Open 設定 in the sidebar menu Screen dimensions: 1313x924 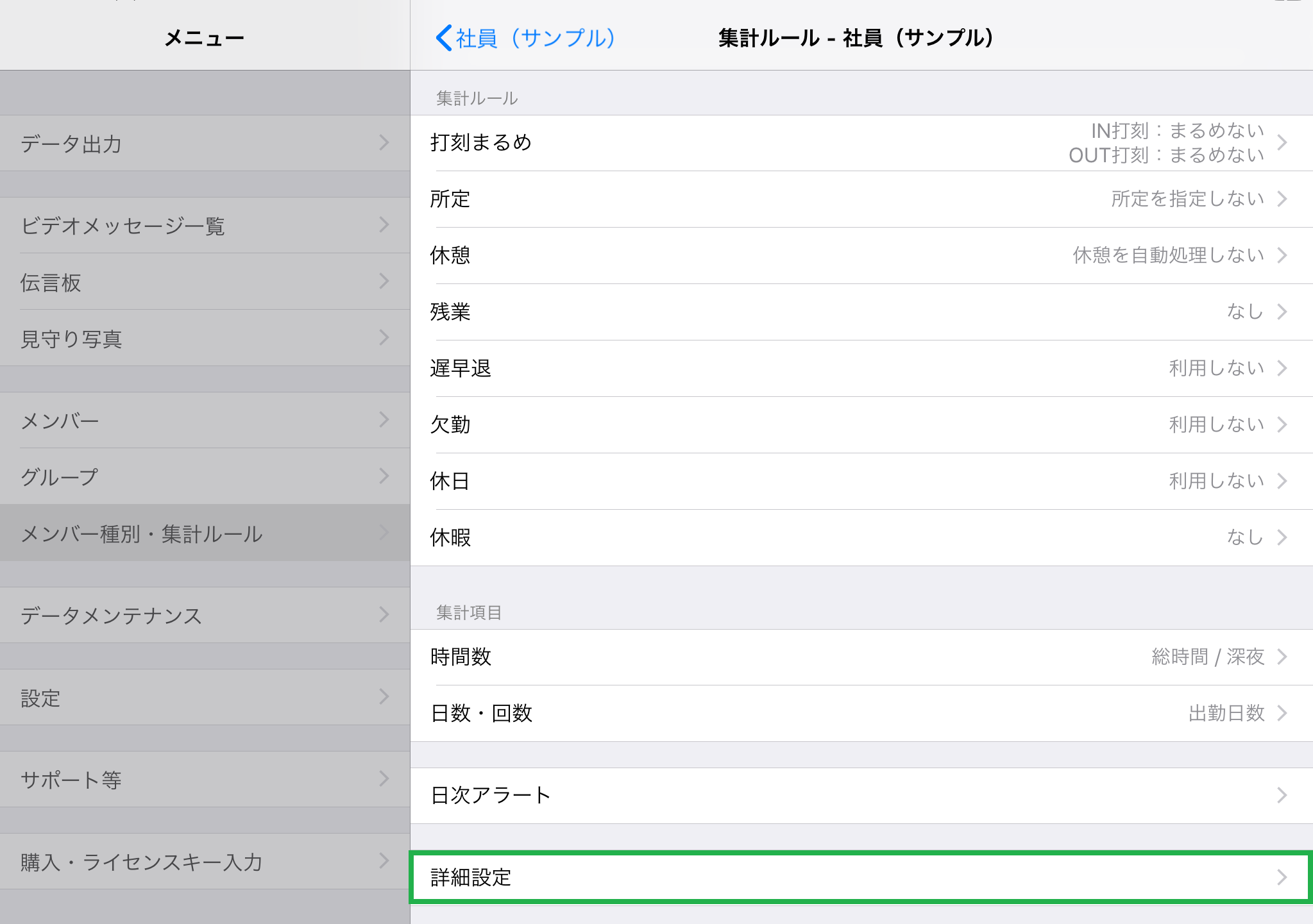205,697
